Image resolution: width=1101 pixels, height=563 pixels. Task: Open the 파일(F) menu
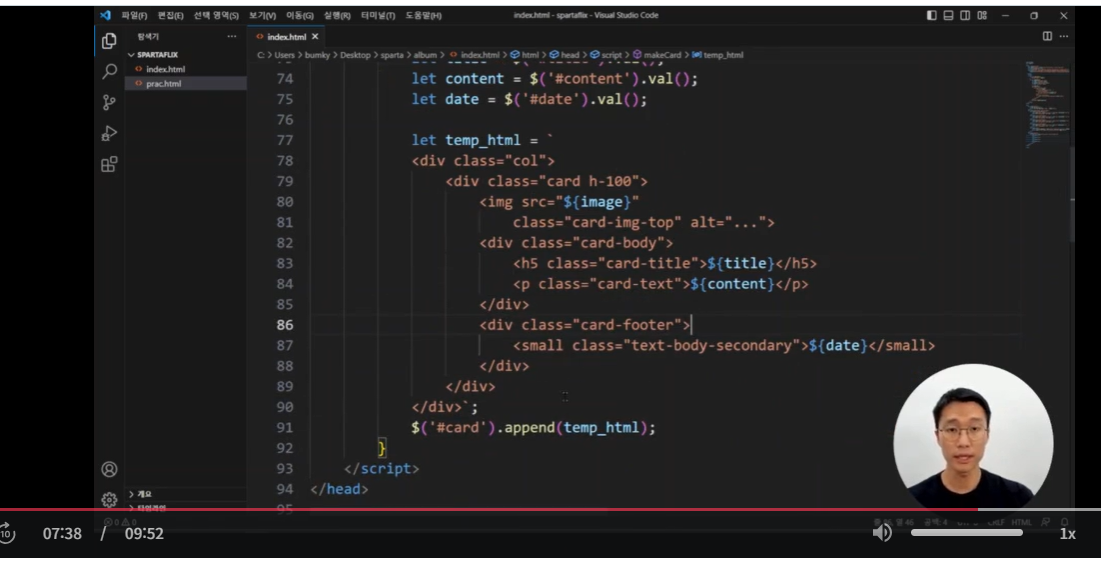[134, 15]
